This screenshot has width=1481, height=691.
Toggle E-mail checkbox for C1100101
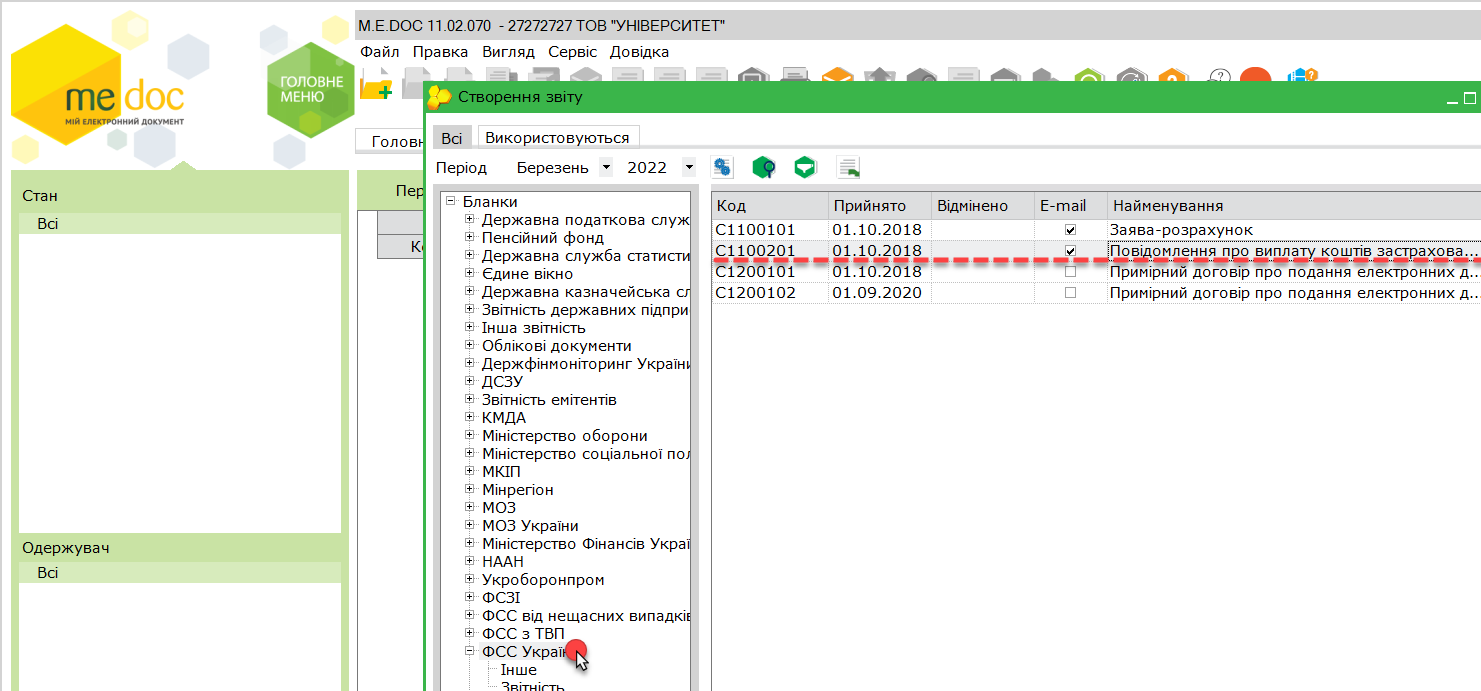click(x=1071, y=230)
